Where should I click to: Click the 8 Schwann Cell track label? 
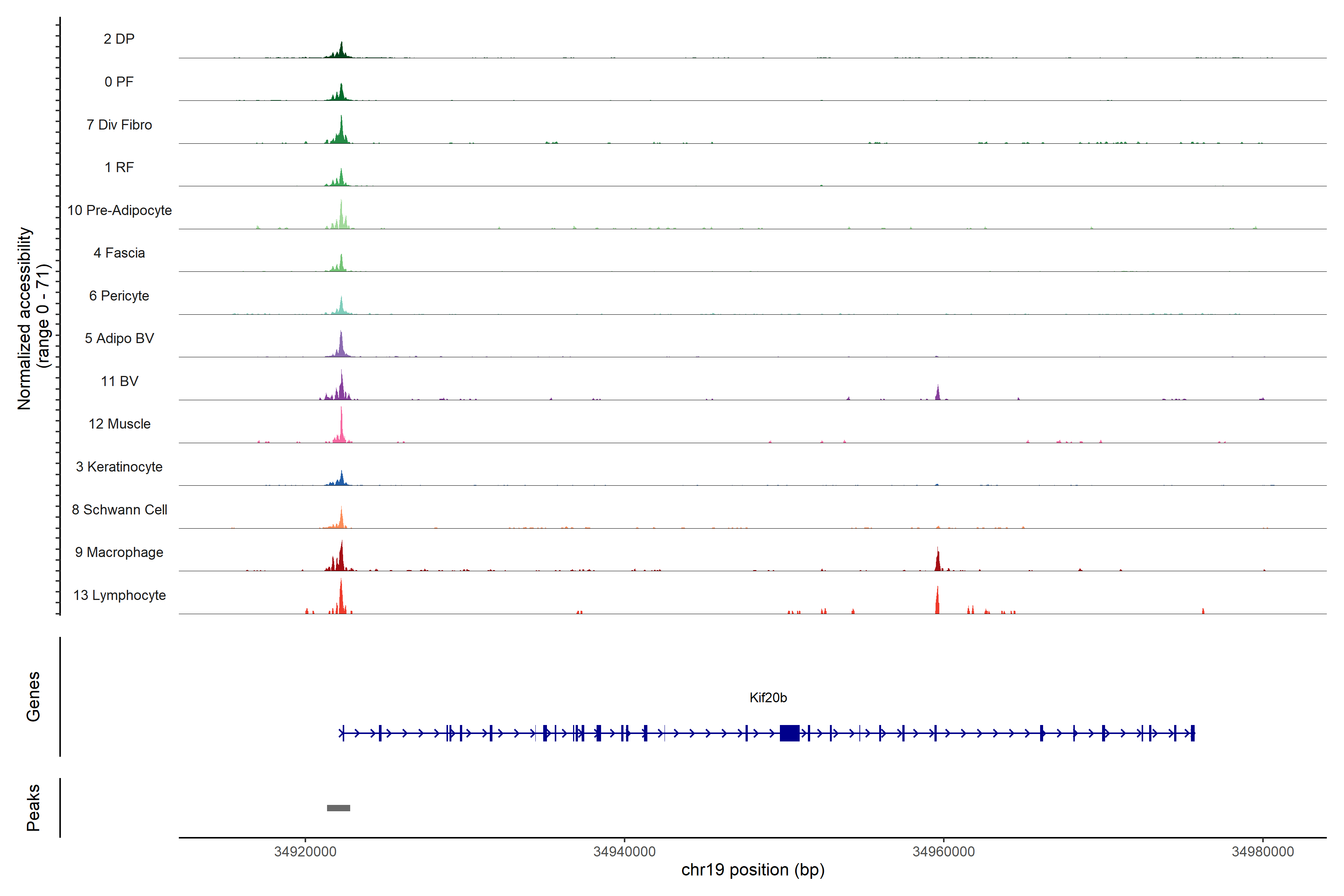click(x=119, y=510)
